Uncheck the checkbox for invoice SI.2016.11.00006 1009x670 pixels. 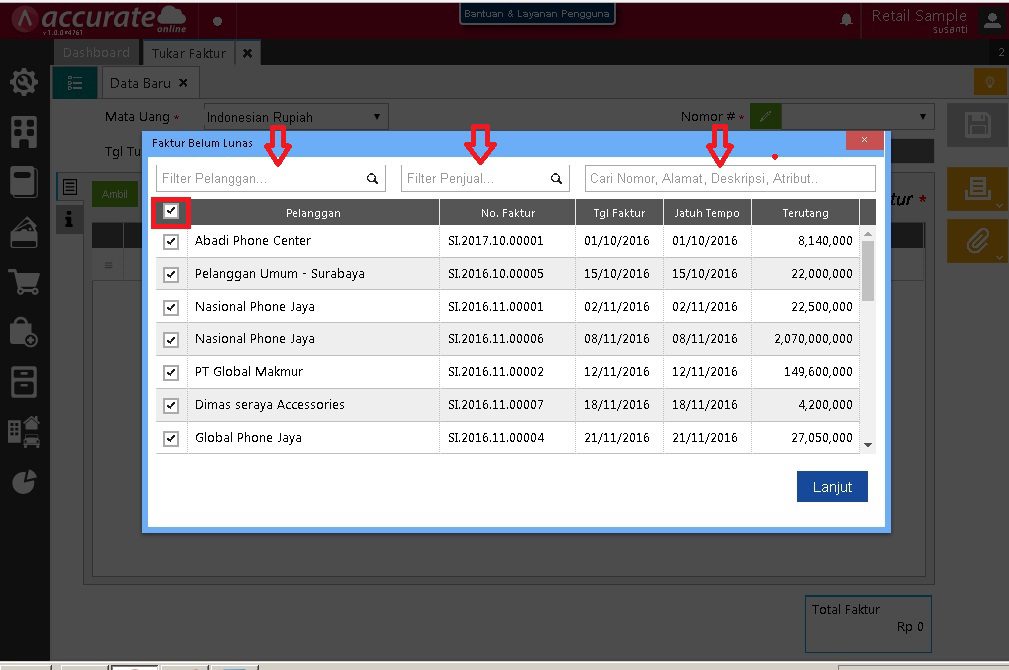coord(171,339)
